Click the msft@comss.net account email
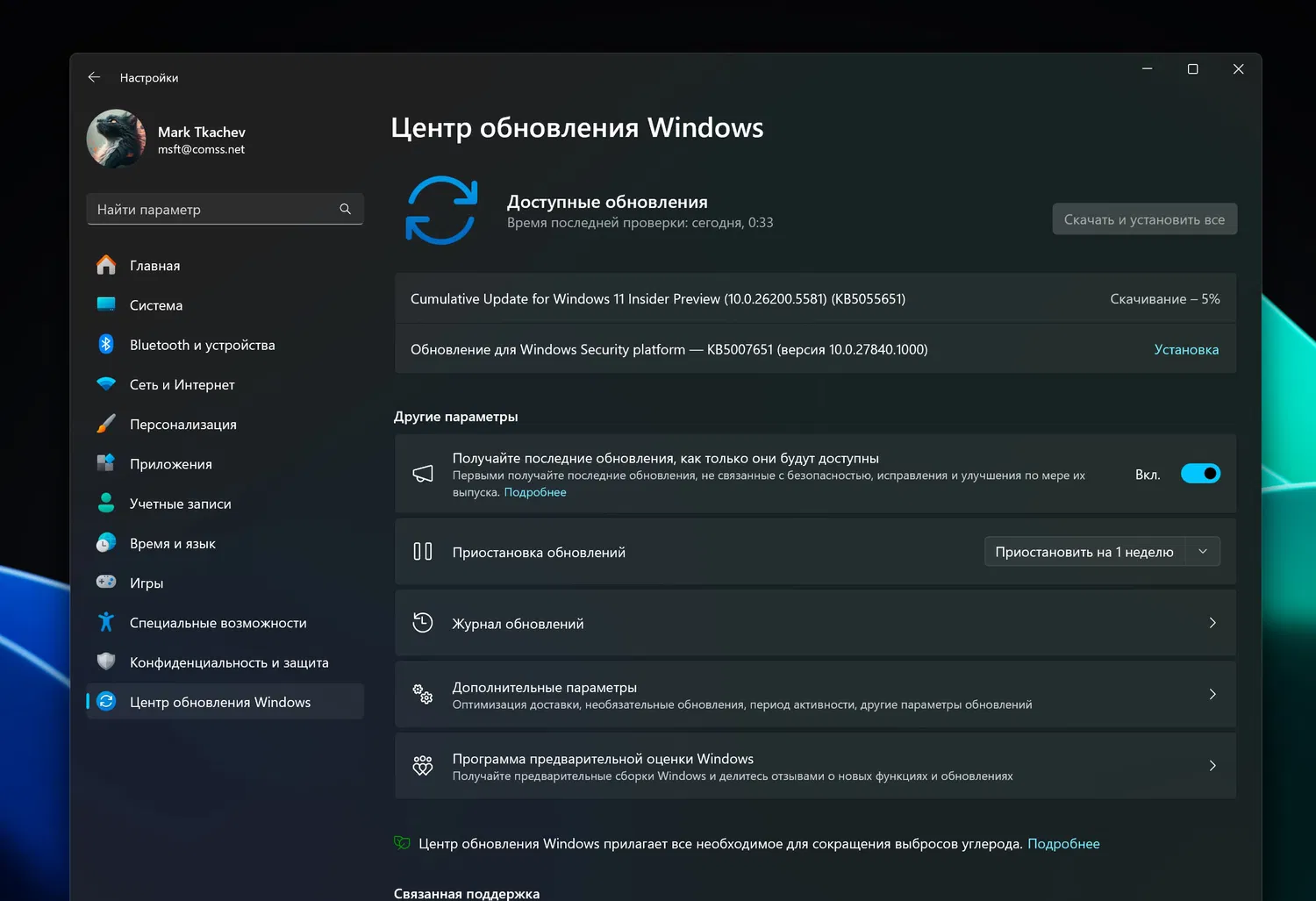This screenshot has height=901, width=1316. [201, 149]
